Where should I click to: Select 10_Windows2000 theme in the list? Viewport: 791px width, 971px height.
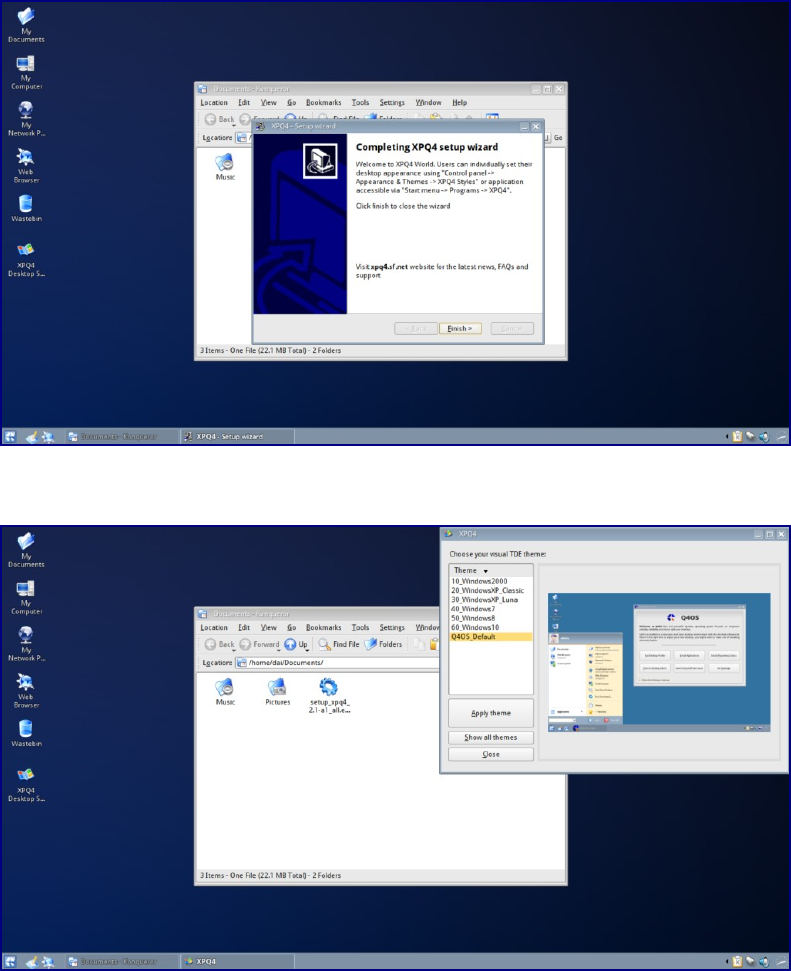point(479,581)
